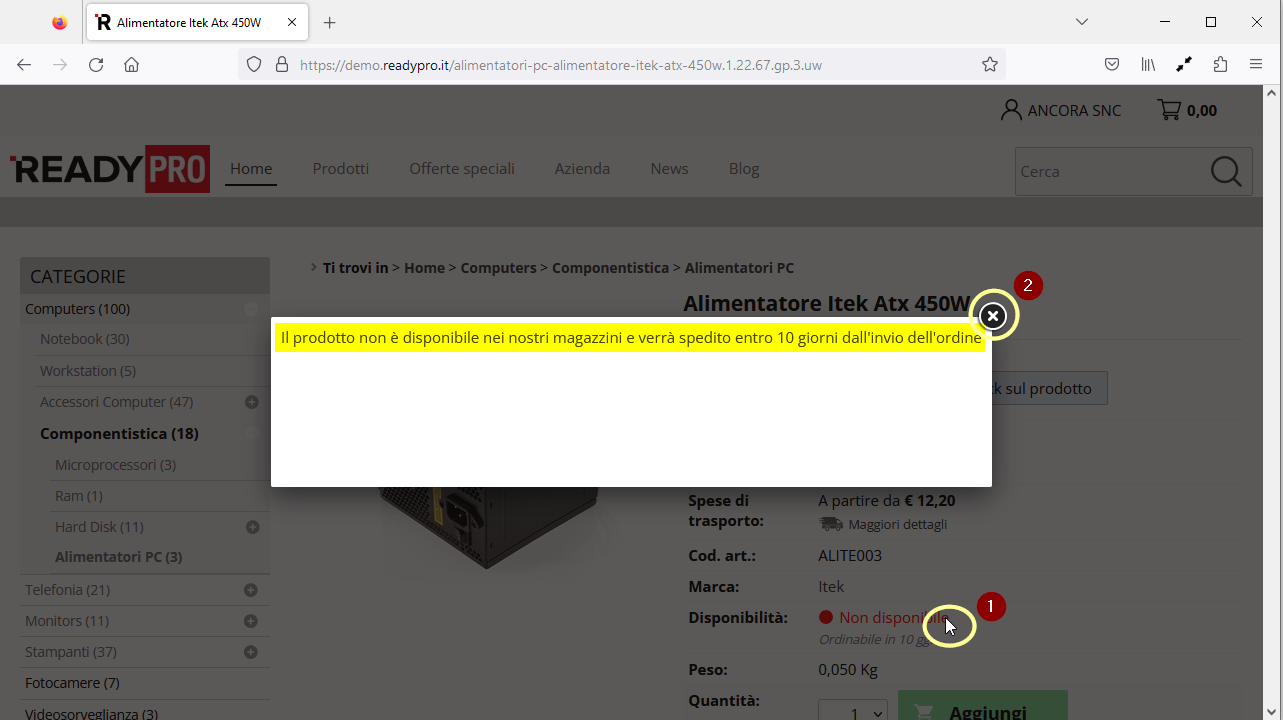Open Hard Disk (11) category

[99, 527]
